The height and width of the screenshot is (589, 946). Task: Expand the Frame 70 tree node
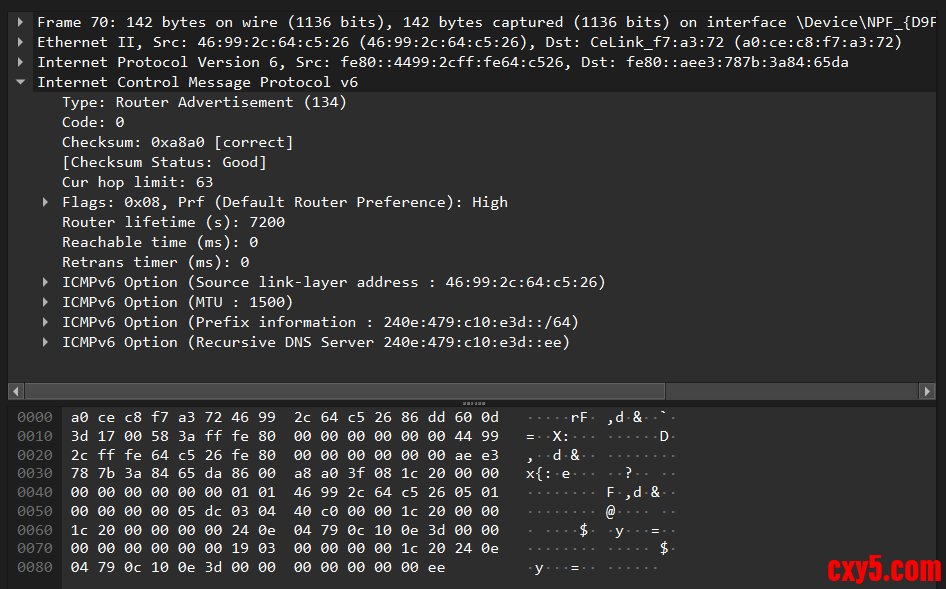tap(22, 22)
